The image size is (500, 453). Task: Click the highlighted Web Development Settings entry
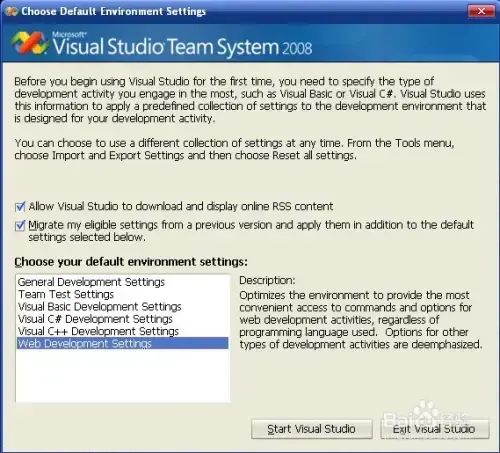click(123, 343)
